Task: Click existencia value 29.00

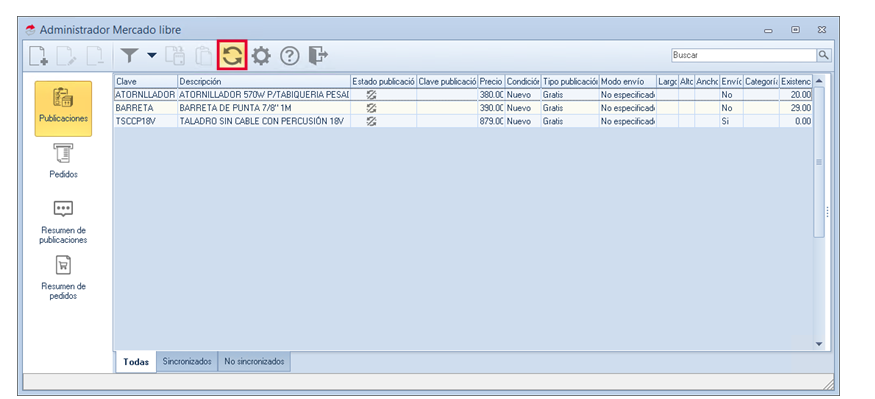Action: tap(796, 108)
